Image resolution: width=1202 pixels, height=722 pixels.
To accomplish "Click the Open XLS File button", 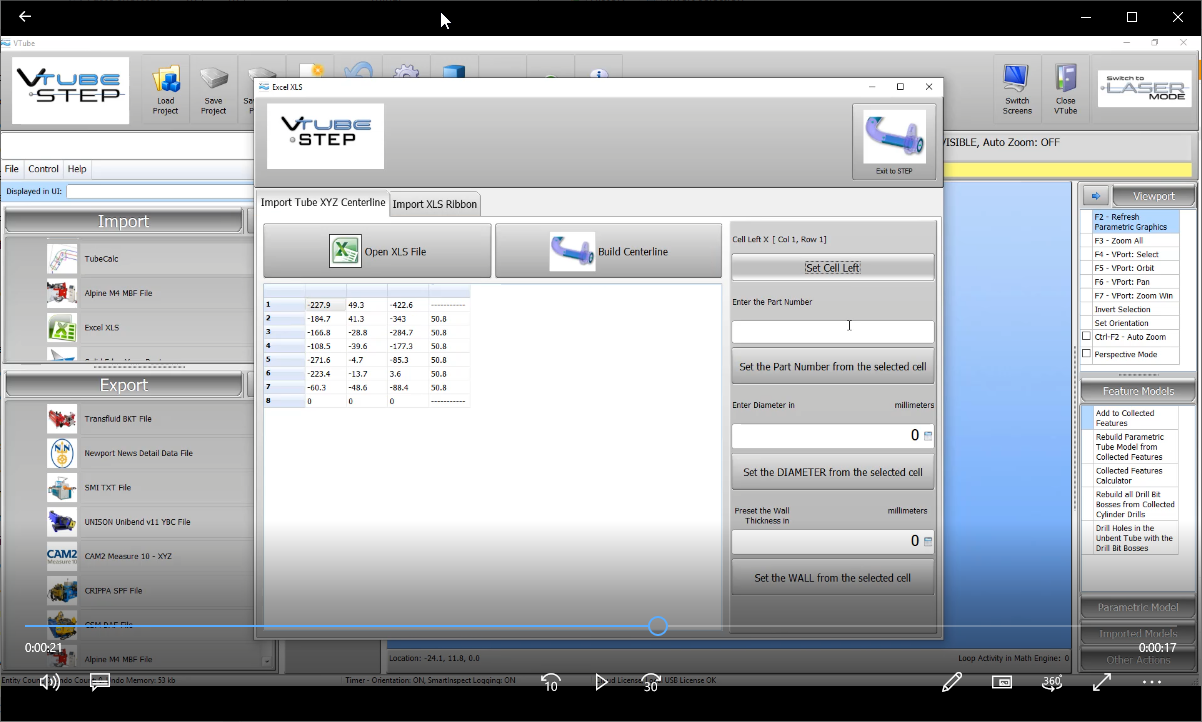I will tap(377, 251).
